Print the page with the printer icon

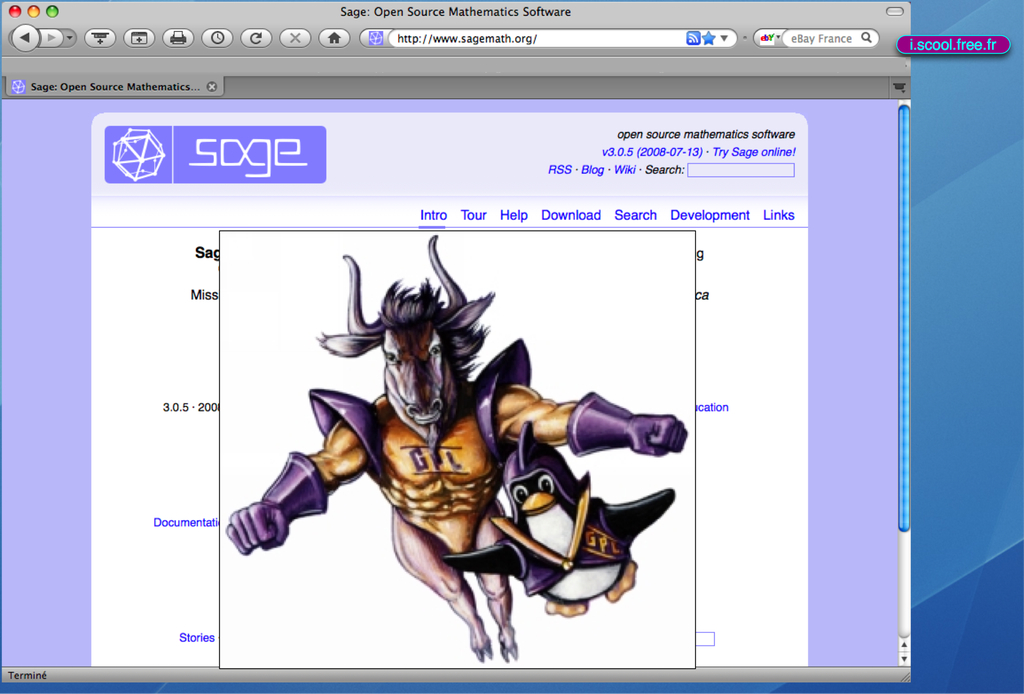click(178, 38)
